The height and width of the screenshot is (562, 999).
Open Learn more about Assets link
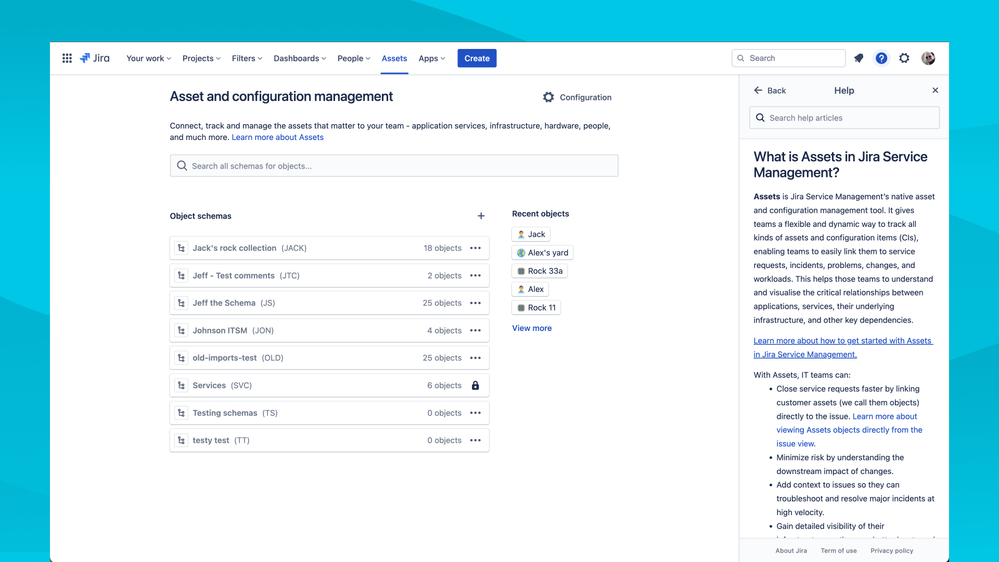[278, 137]
